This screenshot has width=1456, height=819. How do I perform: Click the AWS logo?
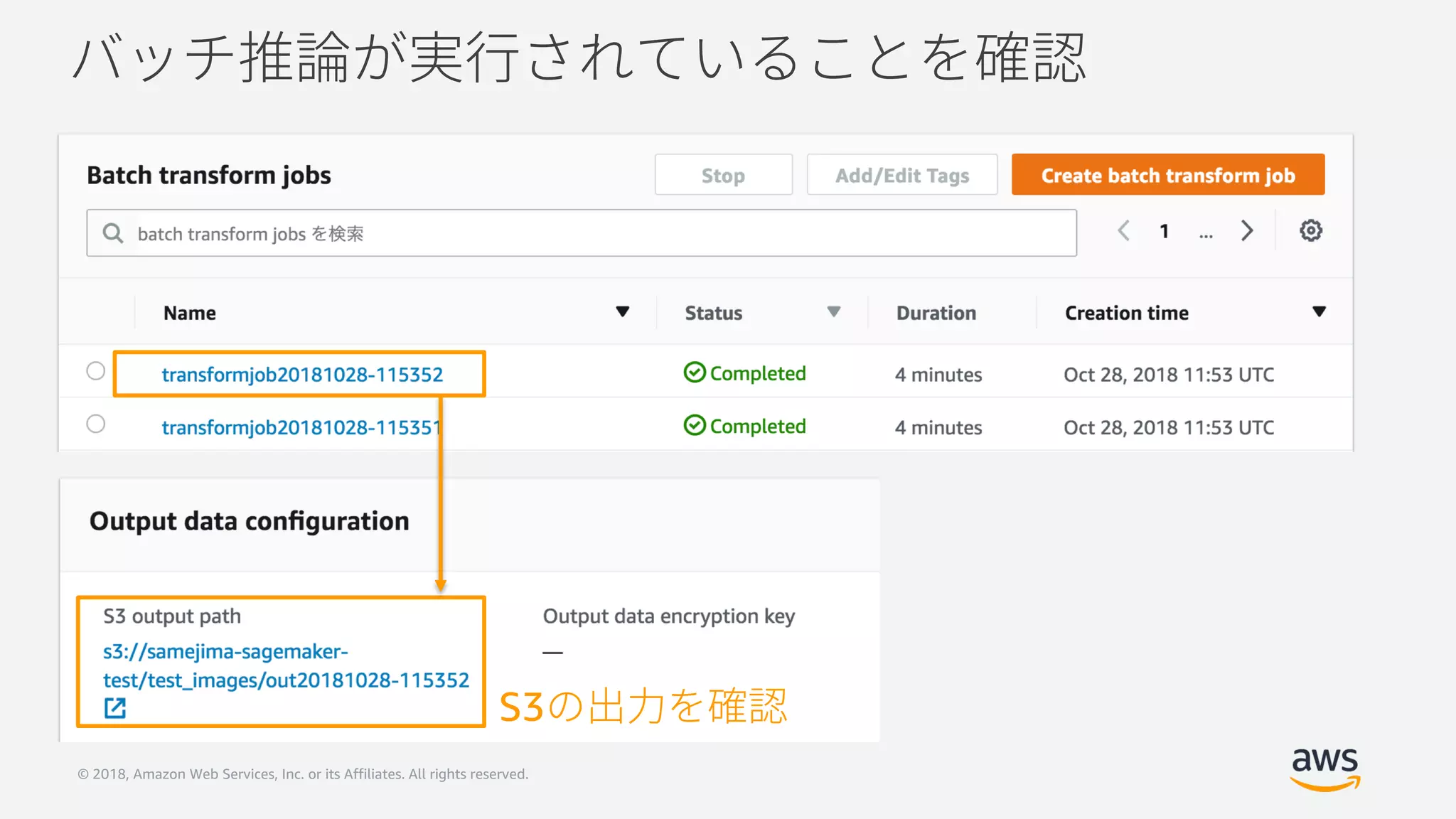click(1324, 768)
